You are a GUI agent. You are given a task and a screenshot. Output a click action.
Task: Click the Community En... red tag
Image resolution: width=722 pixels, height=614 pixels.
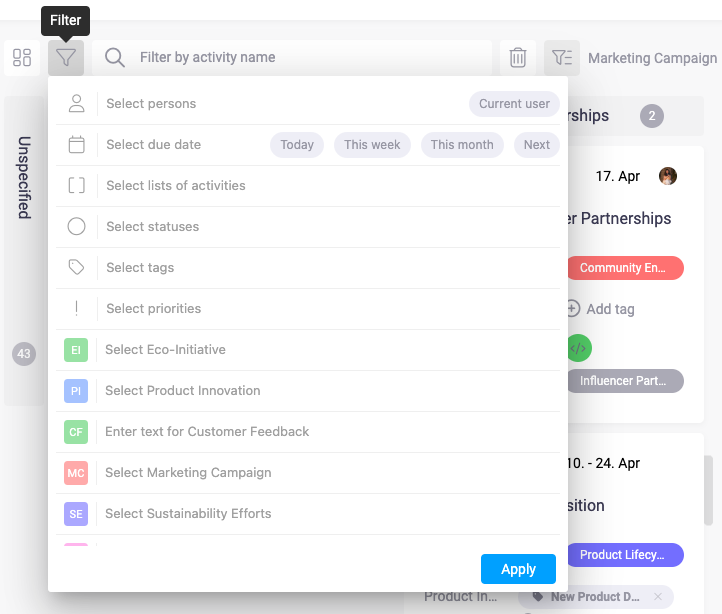click(624, 268)
